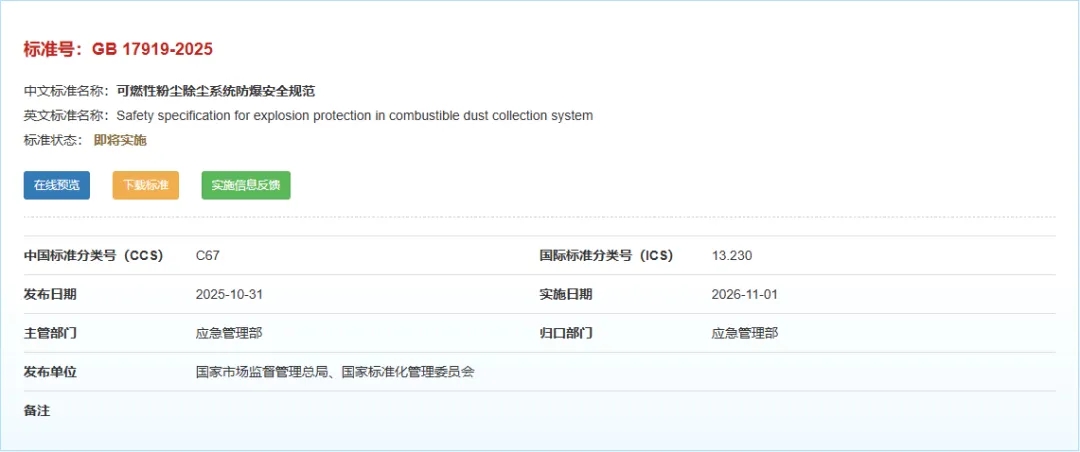
Task: Click the English standard name text
Action: click(354, 116)
